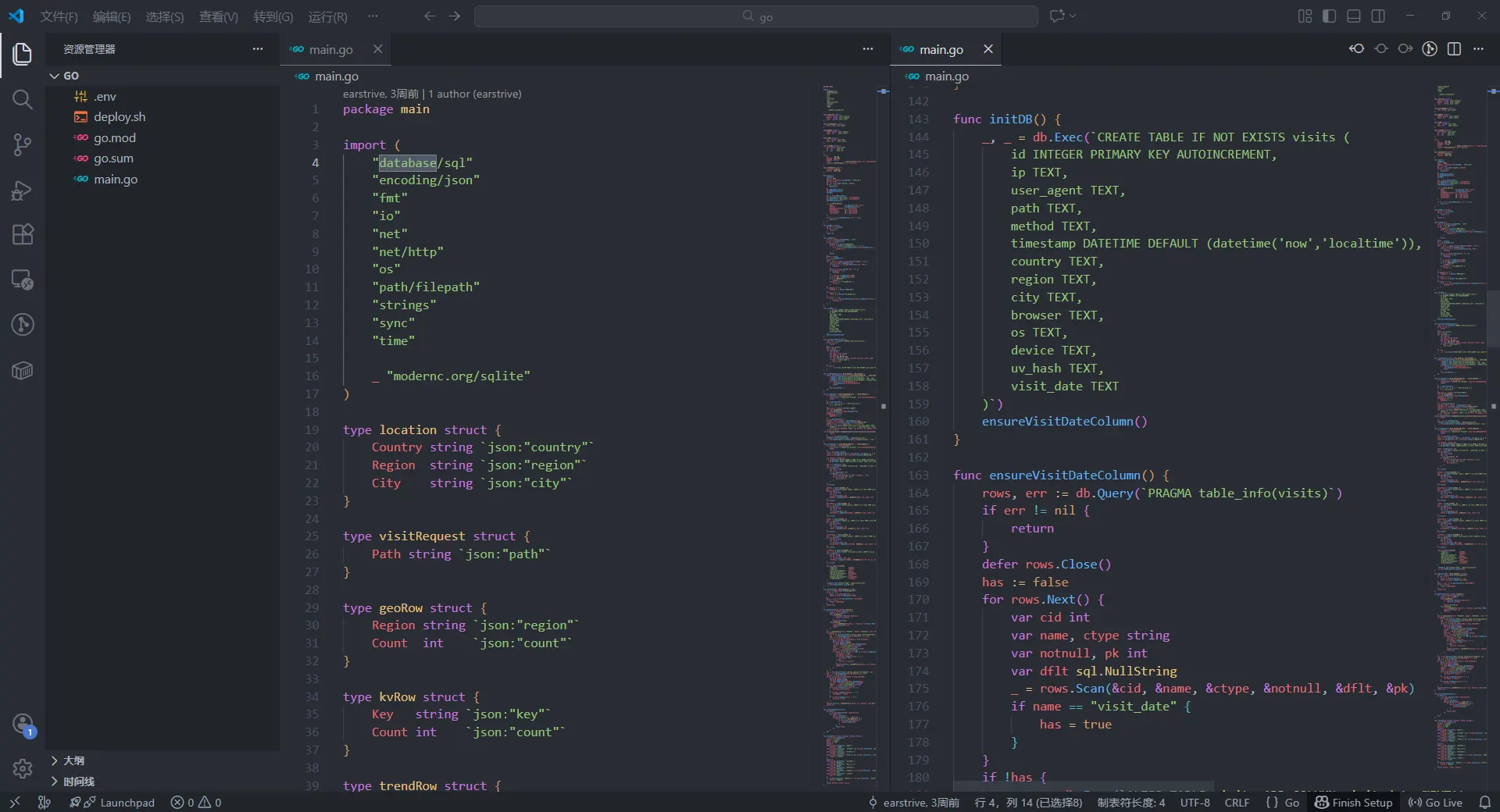Viewport: 1500px width, 812px height.
Task: Open notifications bell in status bar
Action: coord(1485,803)
